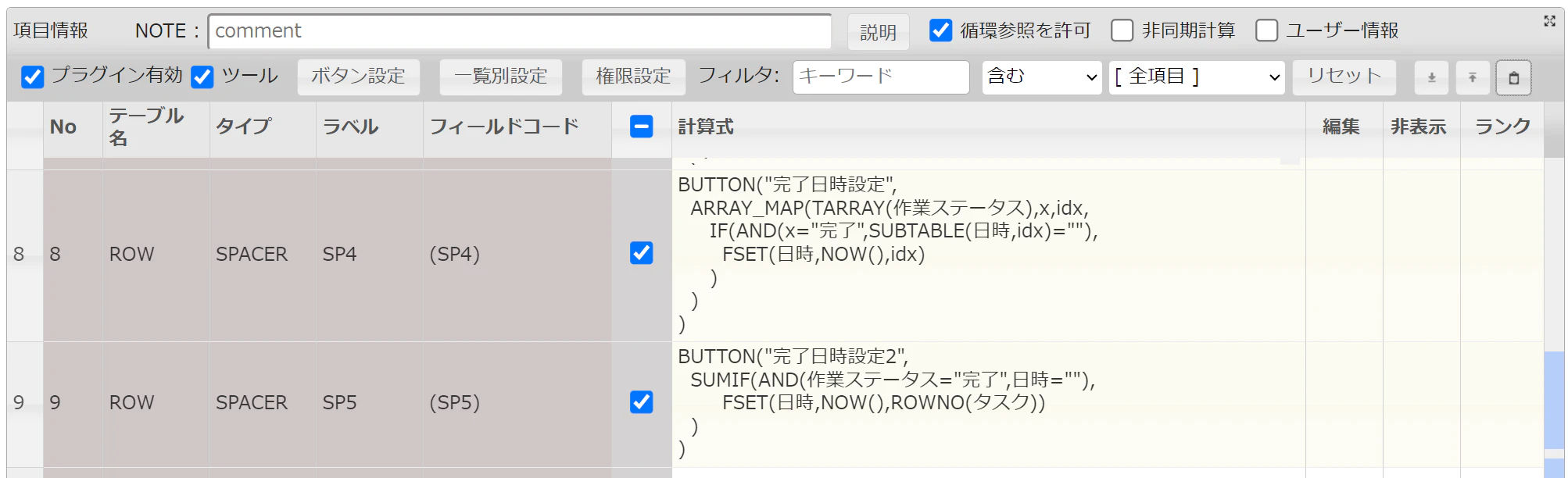Image resolution: width=1568 pixels, height=478 pixels.
Task: Click the download arrow icon button
Action: point(1431,77)
